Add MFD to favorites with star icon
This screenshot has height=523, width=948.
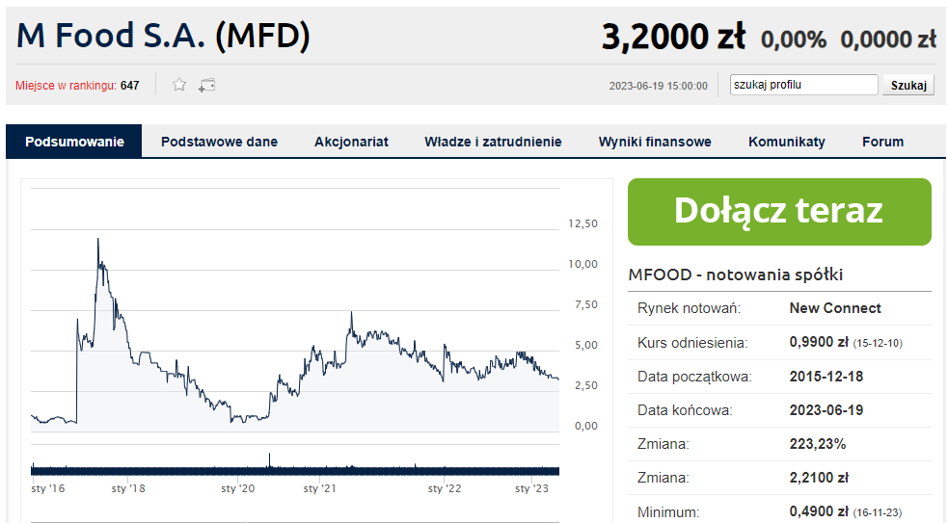pyautogui.click(x=179, y=85)
